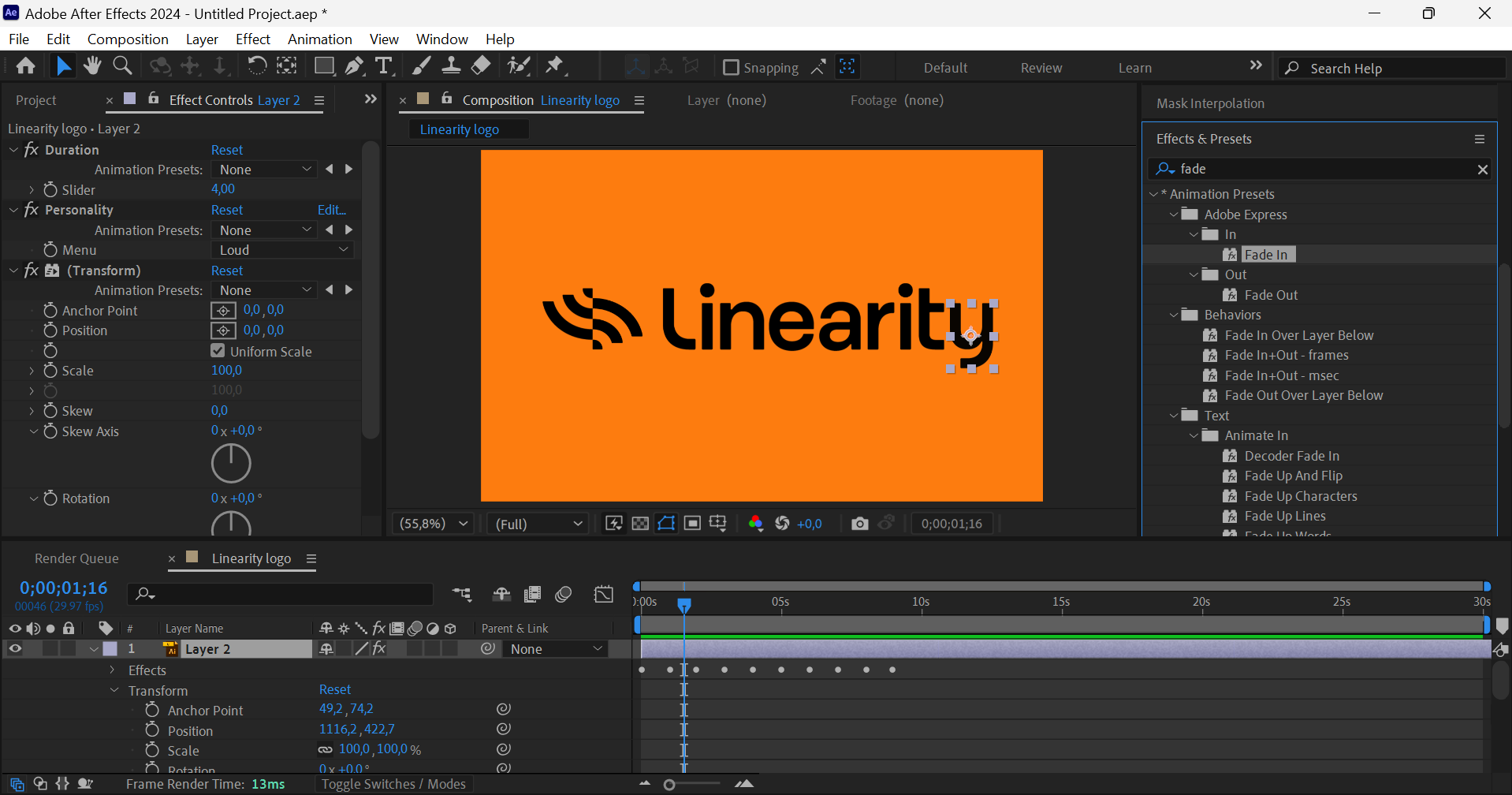This screenshot has width=1512, height=795.
Task: Switch to the Project panel tab
Action: [x=36, y=100]
